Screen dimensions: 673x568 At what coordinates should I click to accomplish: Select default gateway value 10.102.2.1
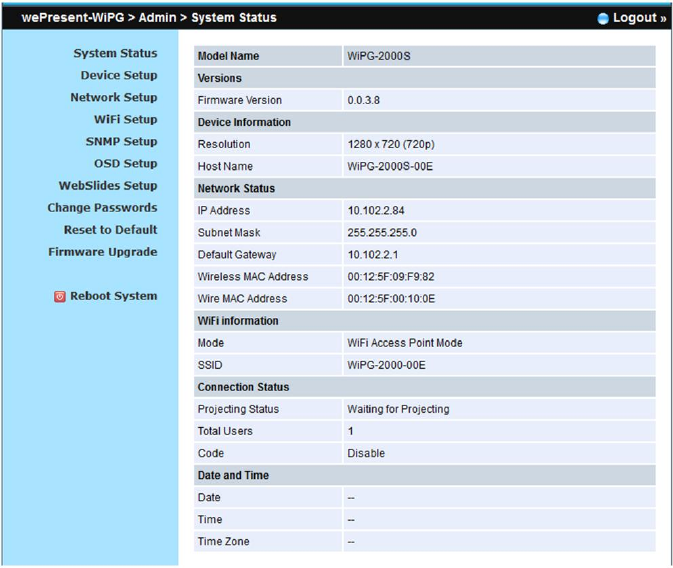coord(373,255)
